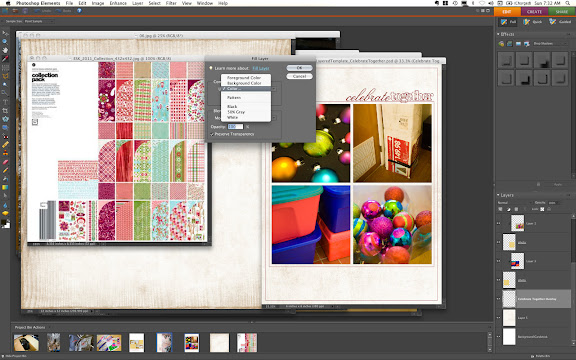
Task: Select the Type tool
Action: pyautogui.click(x=6, y=101)
